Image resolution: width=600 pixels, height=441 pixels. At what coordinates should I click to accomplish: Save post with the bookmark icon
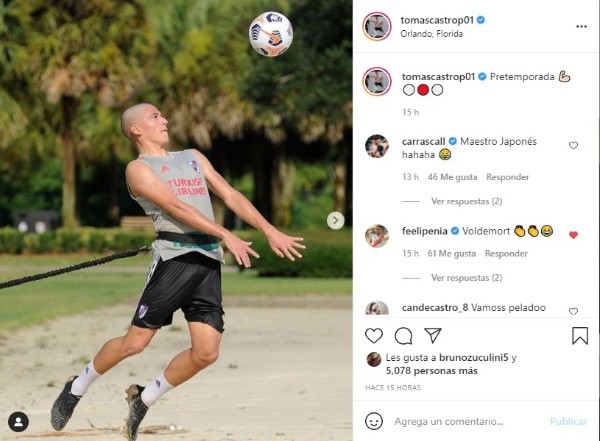580,336
